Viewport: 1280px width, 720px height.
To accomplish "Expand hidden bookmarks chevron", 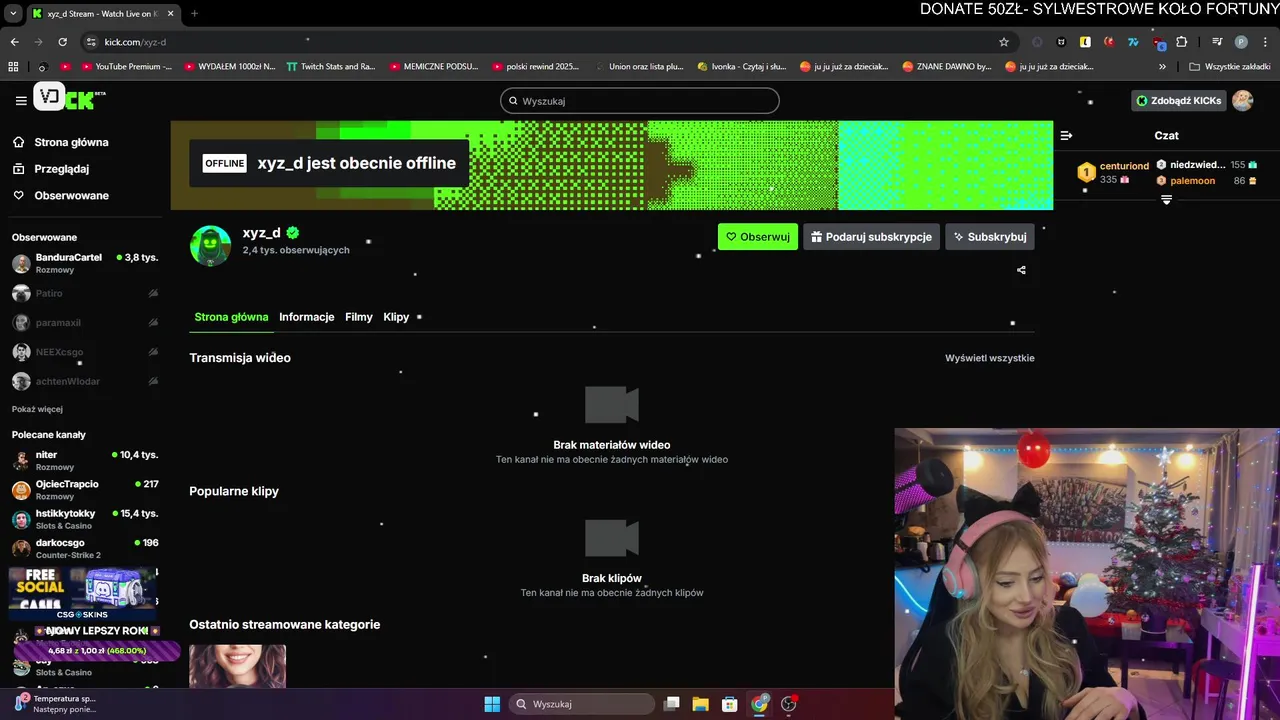I will coord(1162,67).
